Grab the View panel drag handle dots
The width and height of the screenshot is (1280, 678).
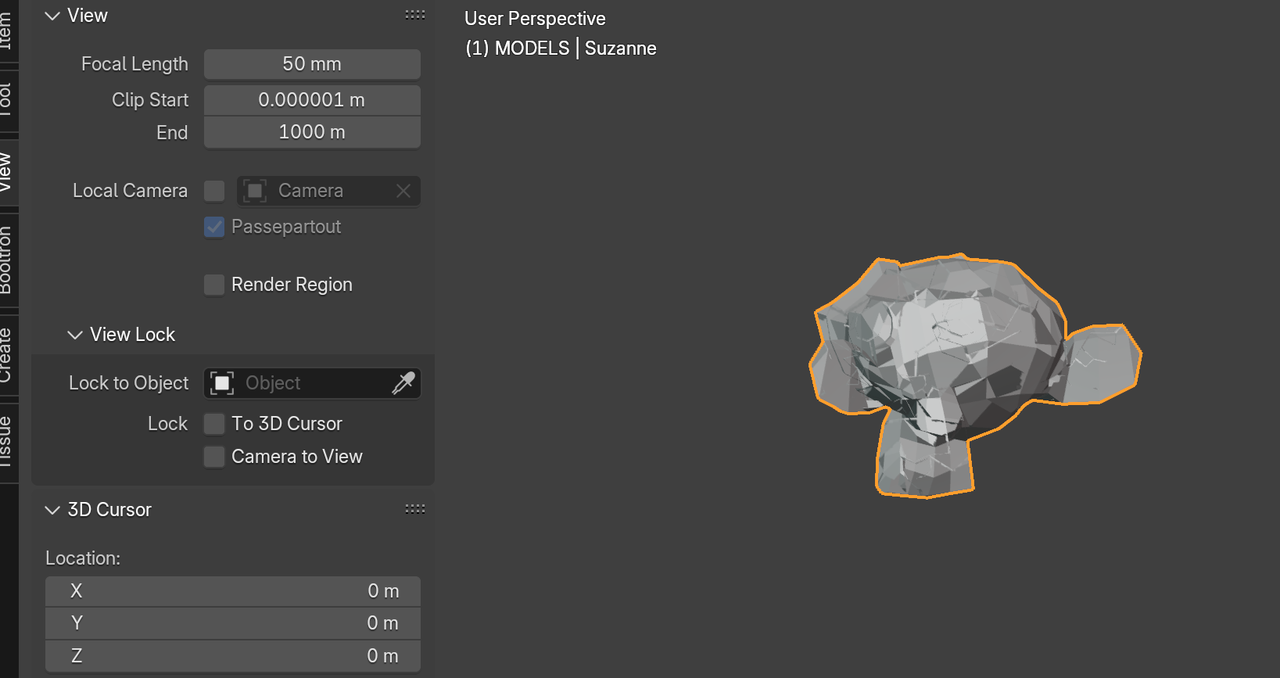click(415, 15)
